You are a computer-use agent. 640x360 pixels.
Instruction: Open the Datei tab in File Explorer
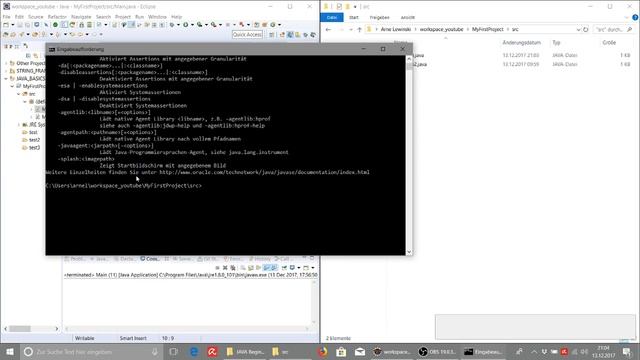[x=332, y=17]
